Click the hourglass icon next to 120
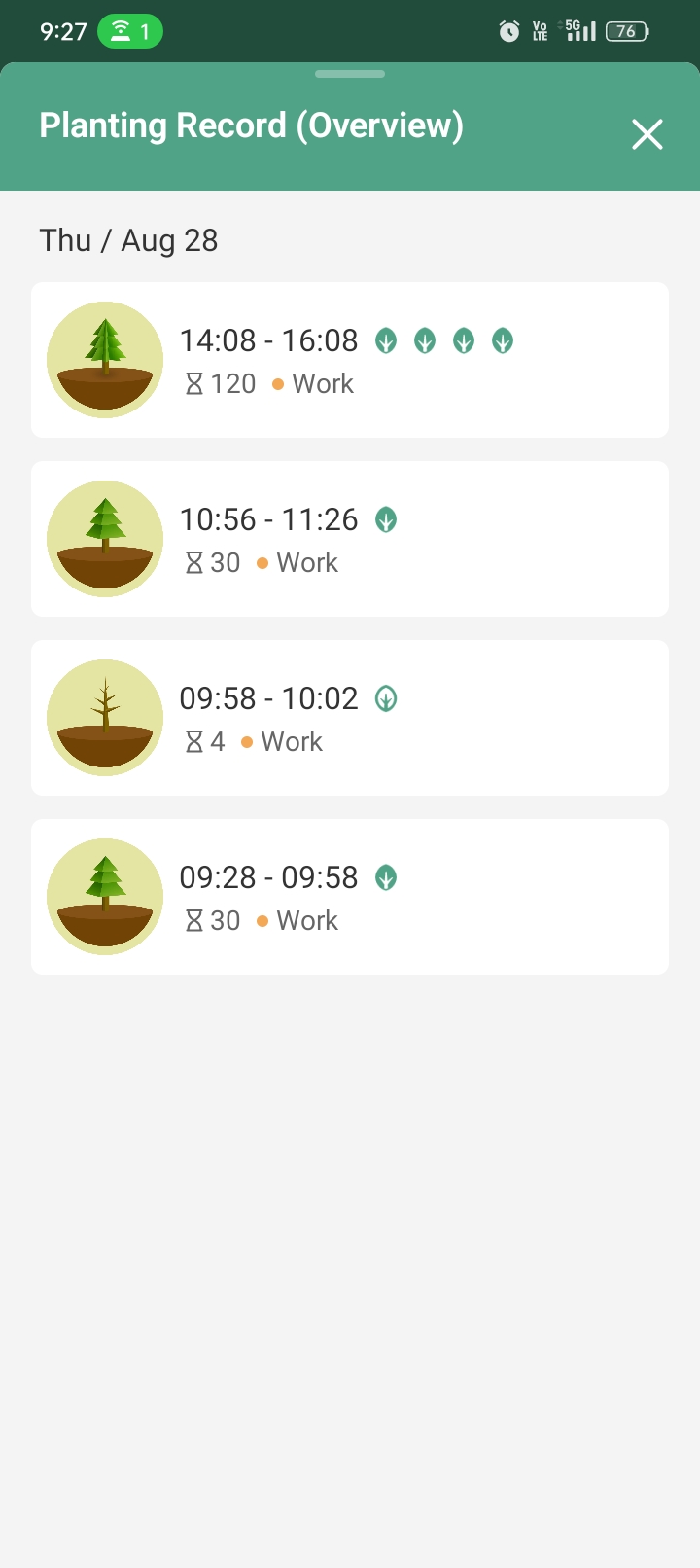The width and height of the screenshot is (700, 1568). pyautogui.click(x=194, y=384)
